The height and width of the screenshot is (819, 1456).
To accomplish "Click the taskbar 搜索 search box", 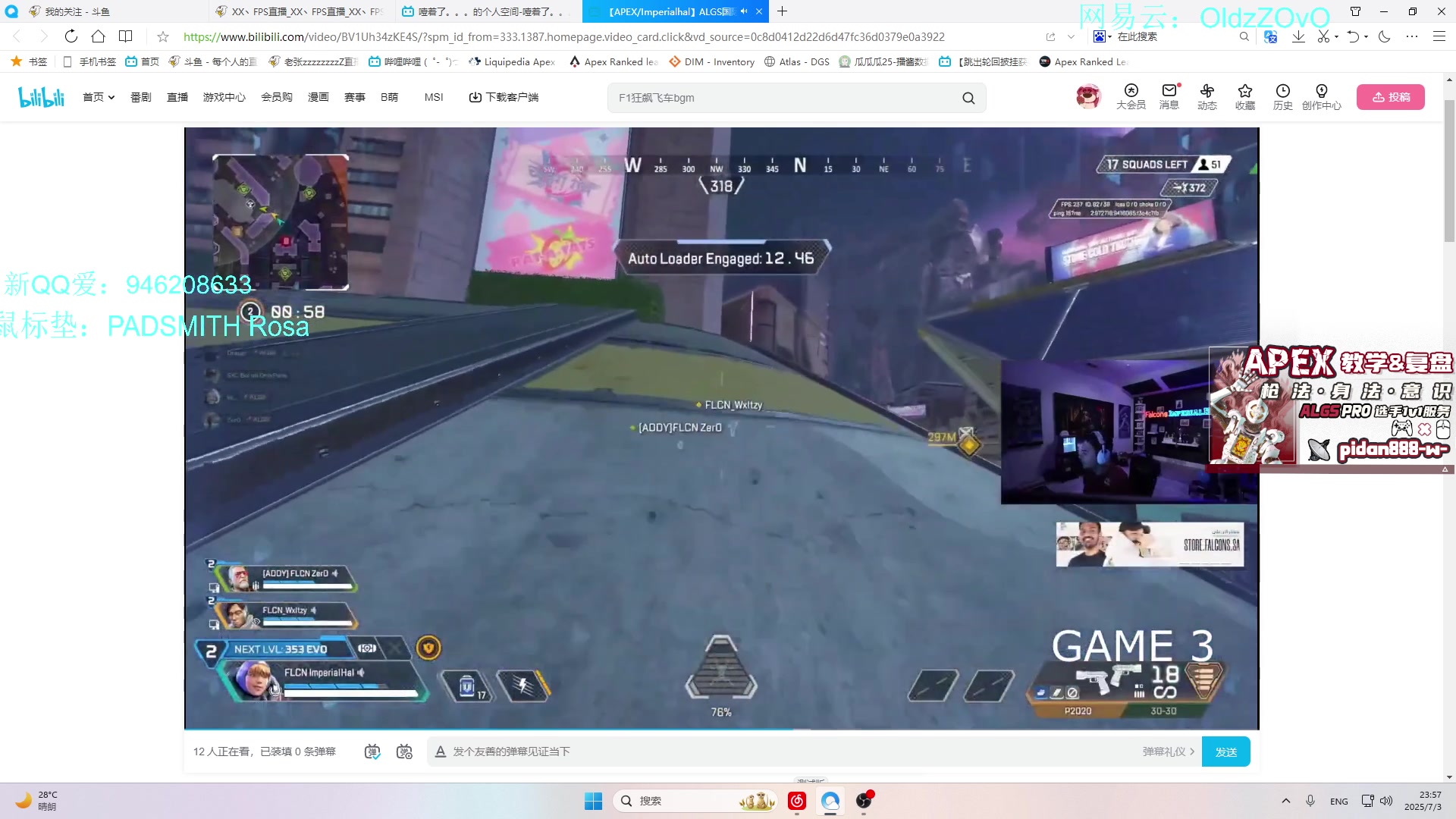I will (x=695, y=801).
